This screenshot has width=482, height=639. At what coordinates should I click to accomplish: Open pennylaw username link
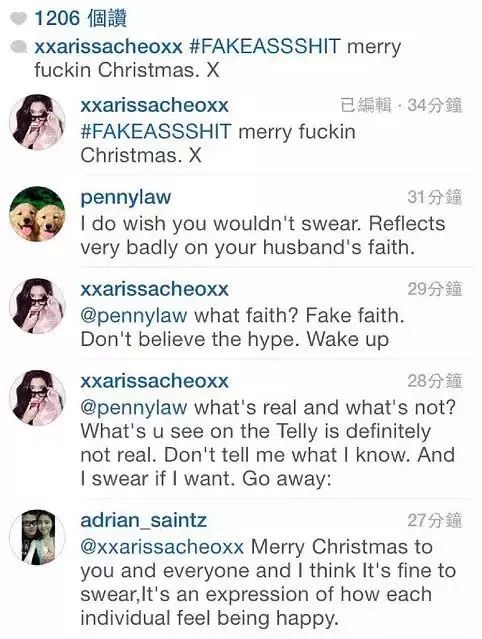tap(126, 198)
